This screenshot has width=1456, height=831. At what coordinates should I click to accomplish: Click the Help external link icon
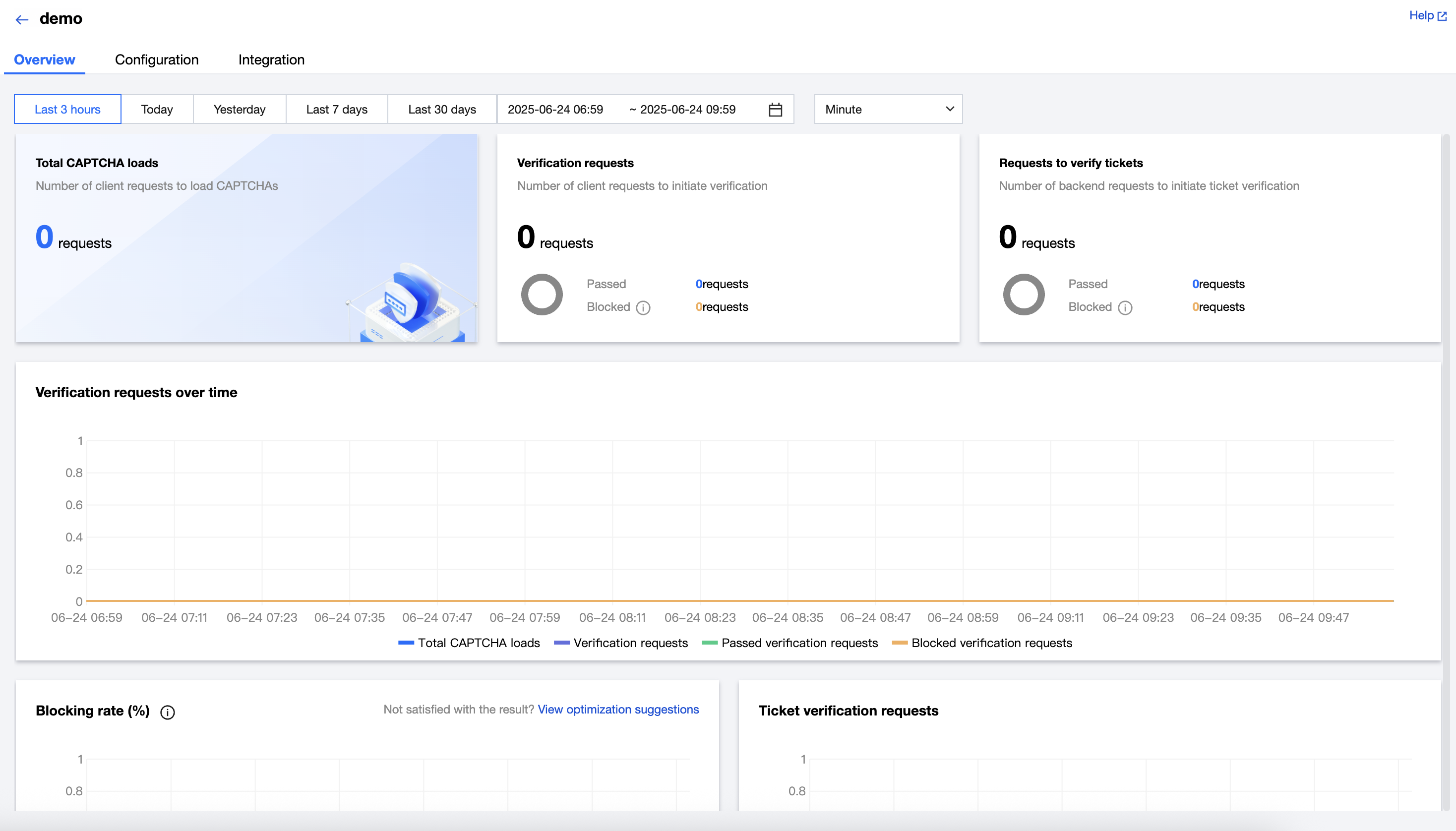coord(1442,16)
